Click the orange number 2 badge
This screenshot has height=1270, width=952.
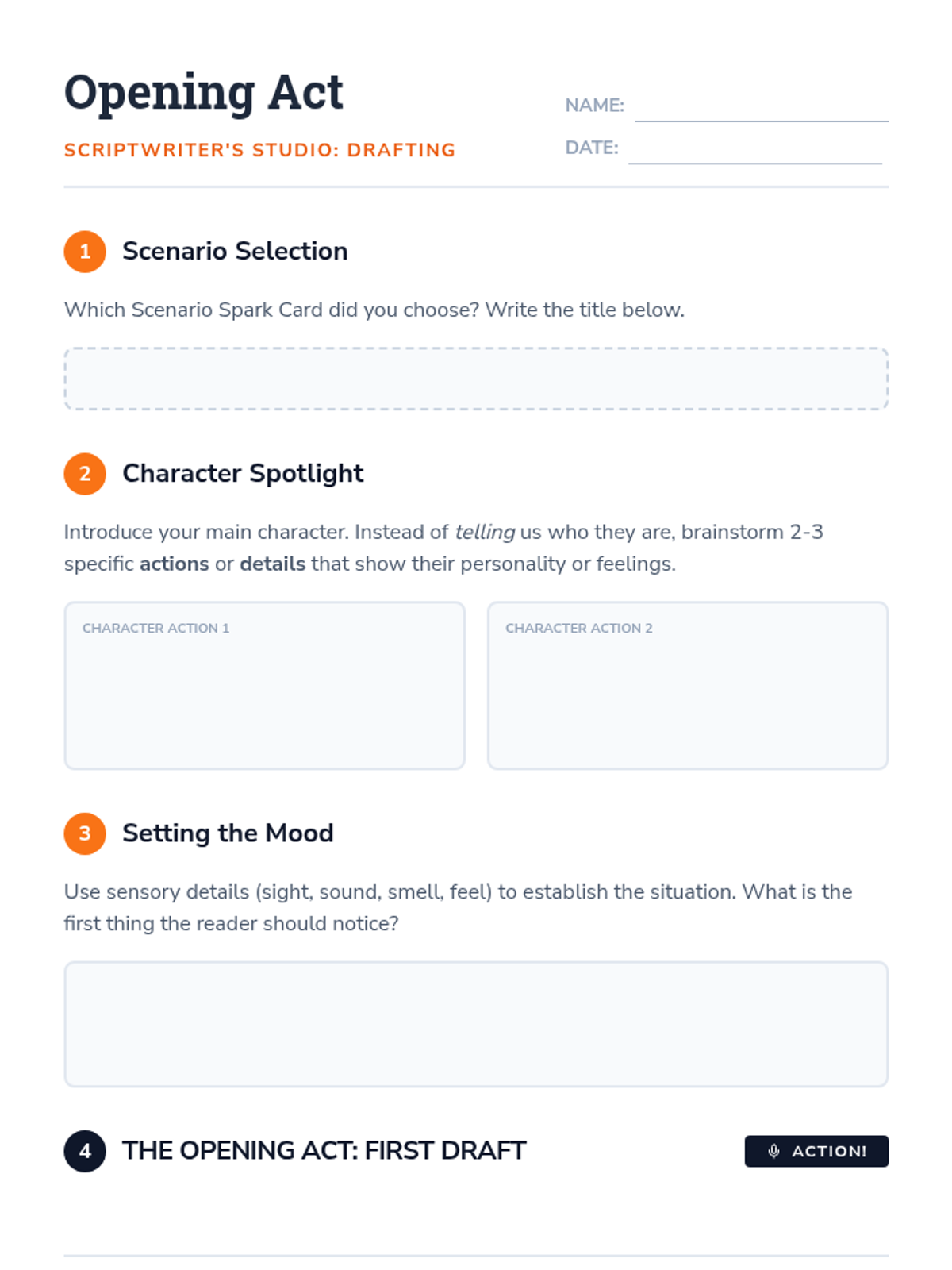[85, 474]
